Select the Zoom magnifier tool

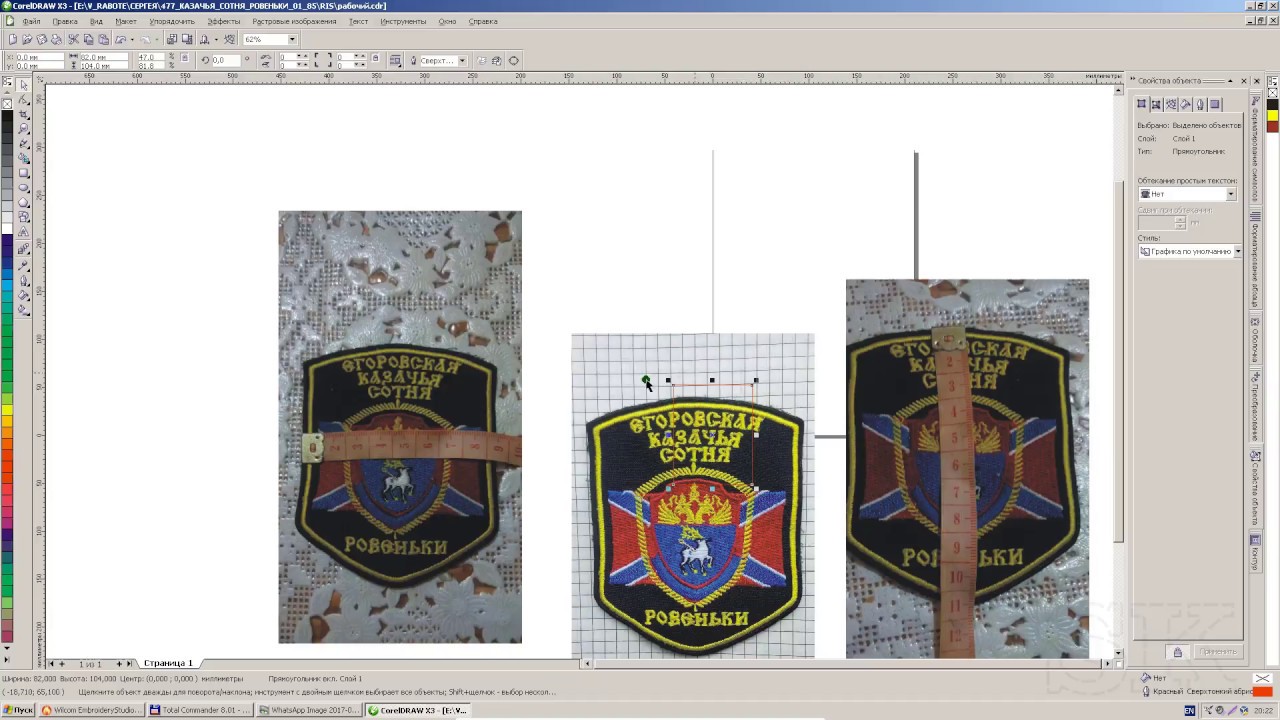click(x=24, y=128)
